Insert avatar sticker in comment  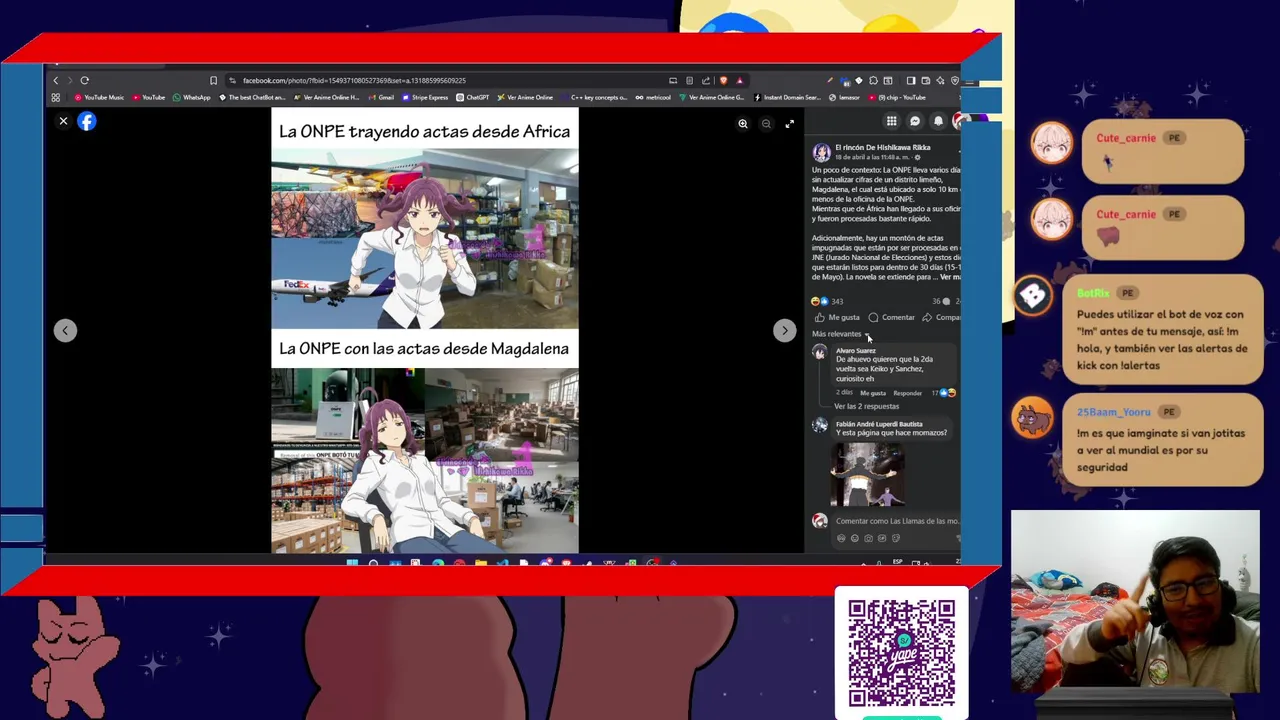click(x=841, y=538)
